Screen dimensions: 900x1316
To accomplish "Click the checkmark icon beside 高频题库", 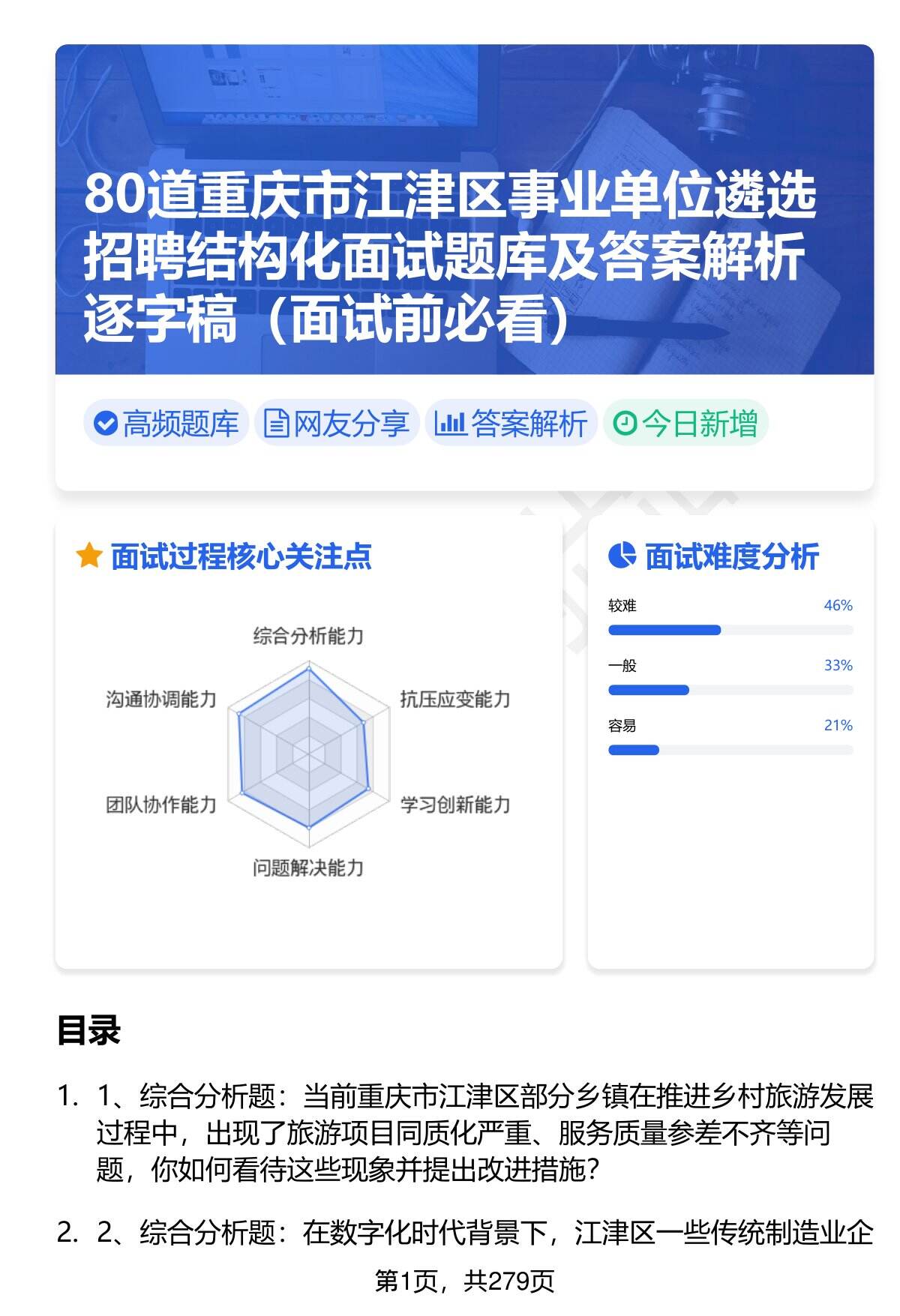I will pos(105,424).
